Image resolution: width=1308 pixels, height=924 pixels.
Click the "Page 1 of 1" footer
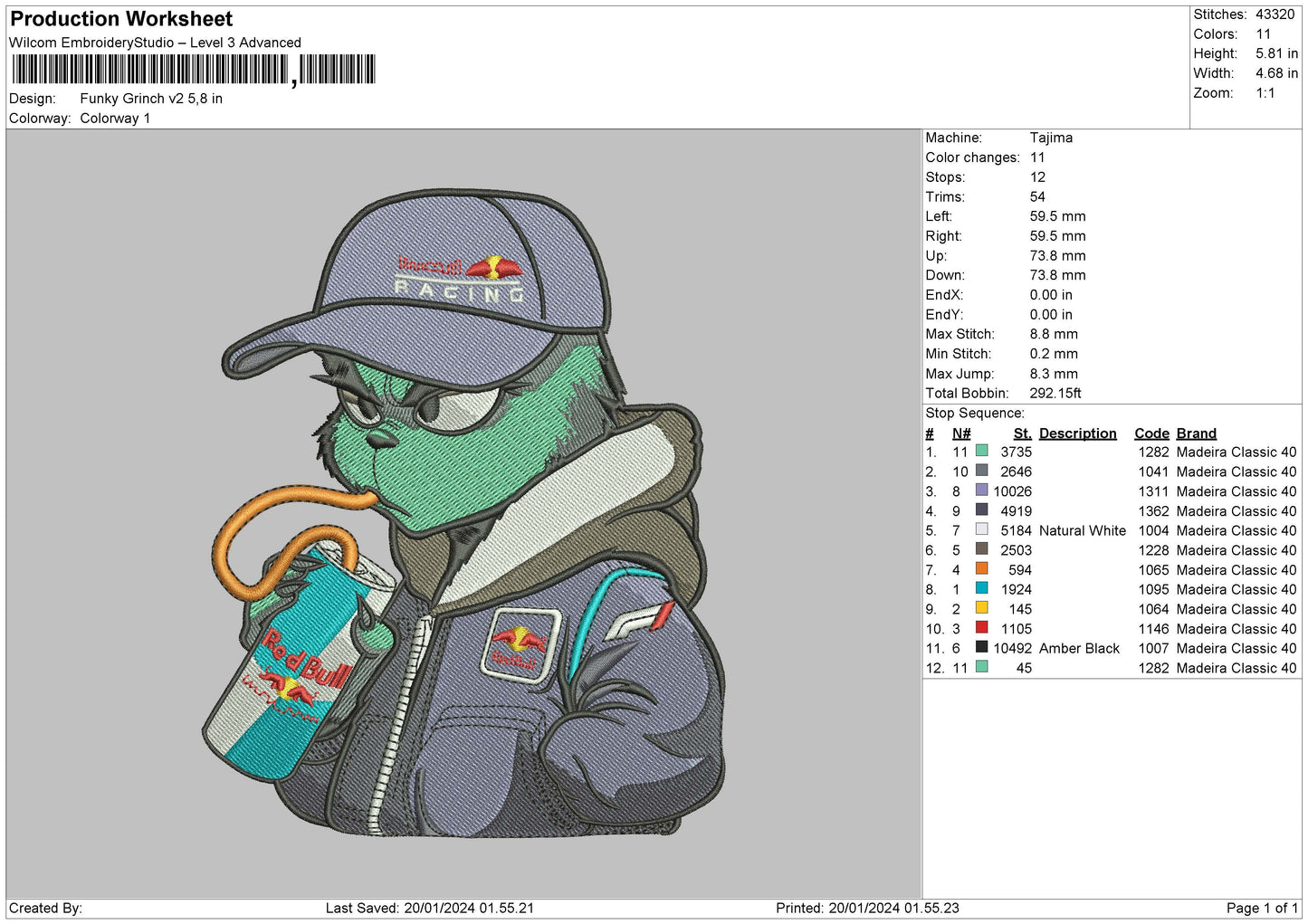pyautogui.click(x=1262, y=908)
